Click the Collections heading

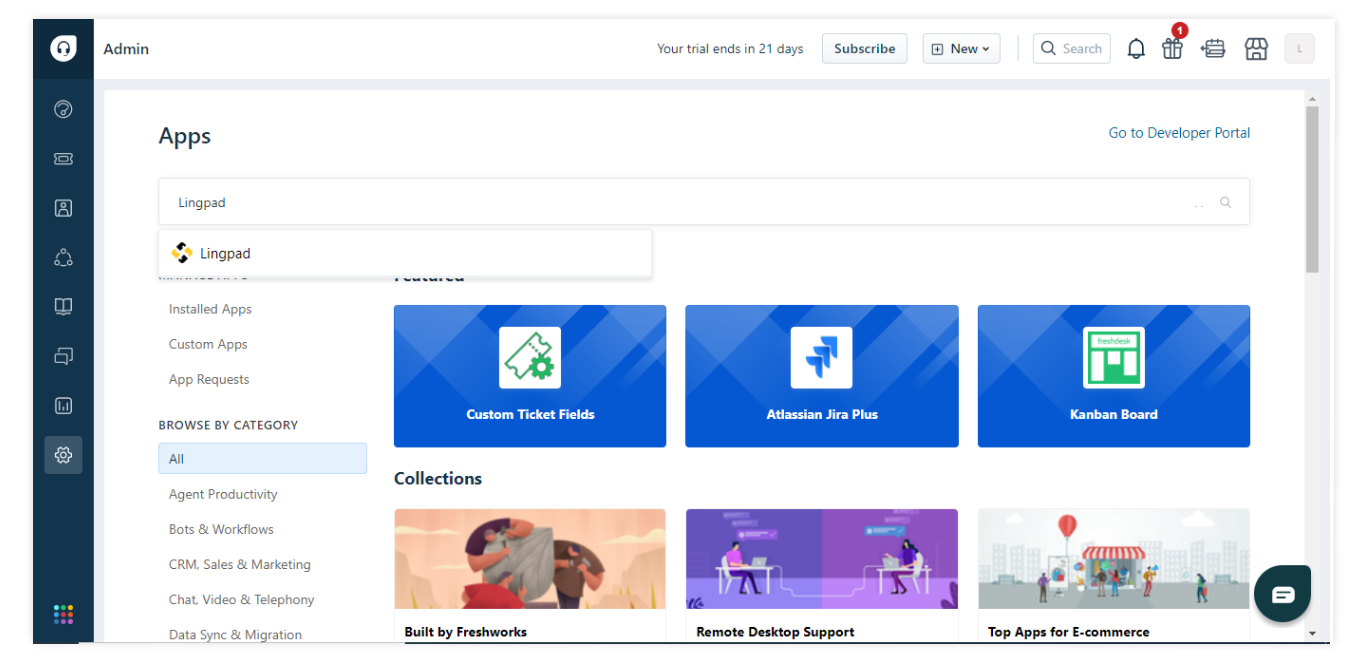[438, 478]
